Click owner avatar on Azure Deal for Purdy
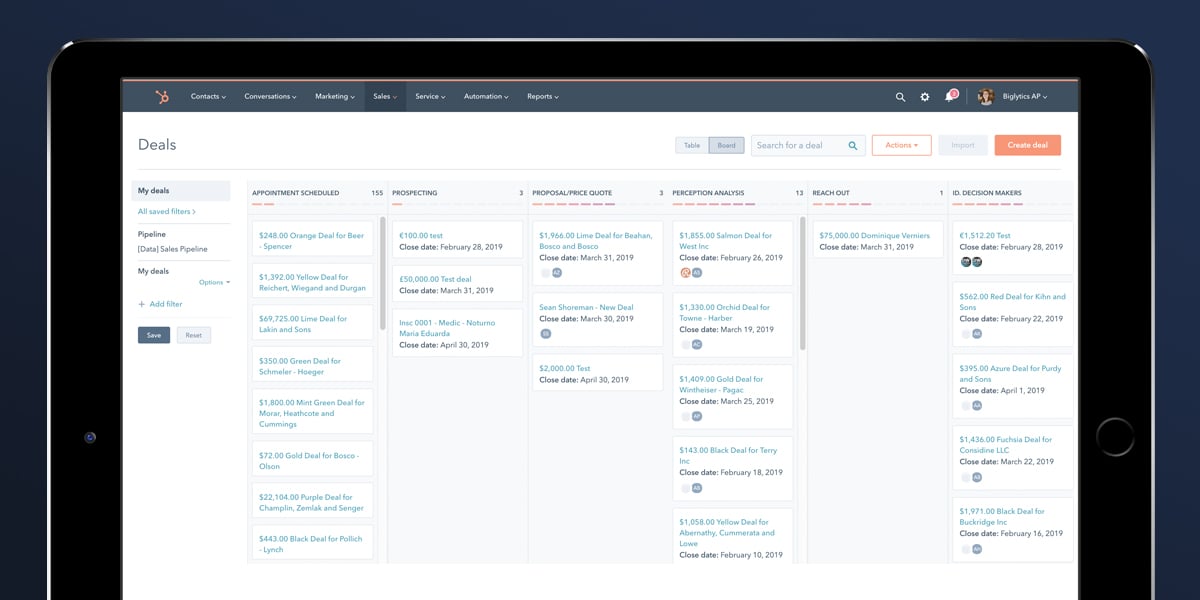The image size is (1200, 600). (x=977, y=406)
